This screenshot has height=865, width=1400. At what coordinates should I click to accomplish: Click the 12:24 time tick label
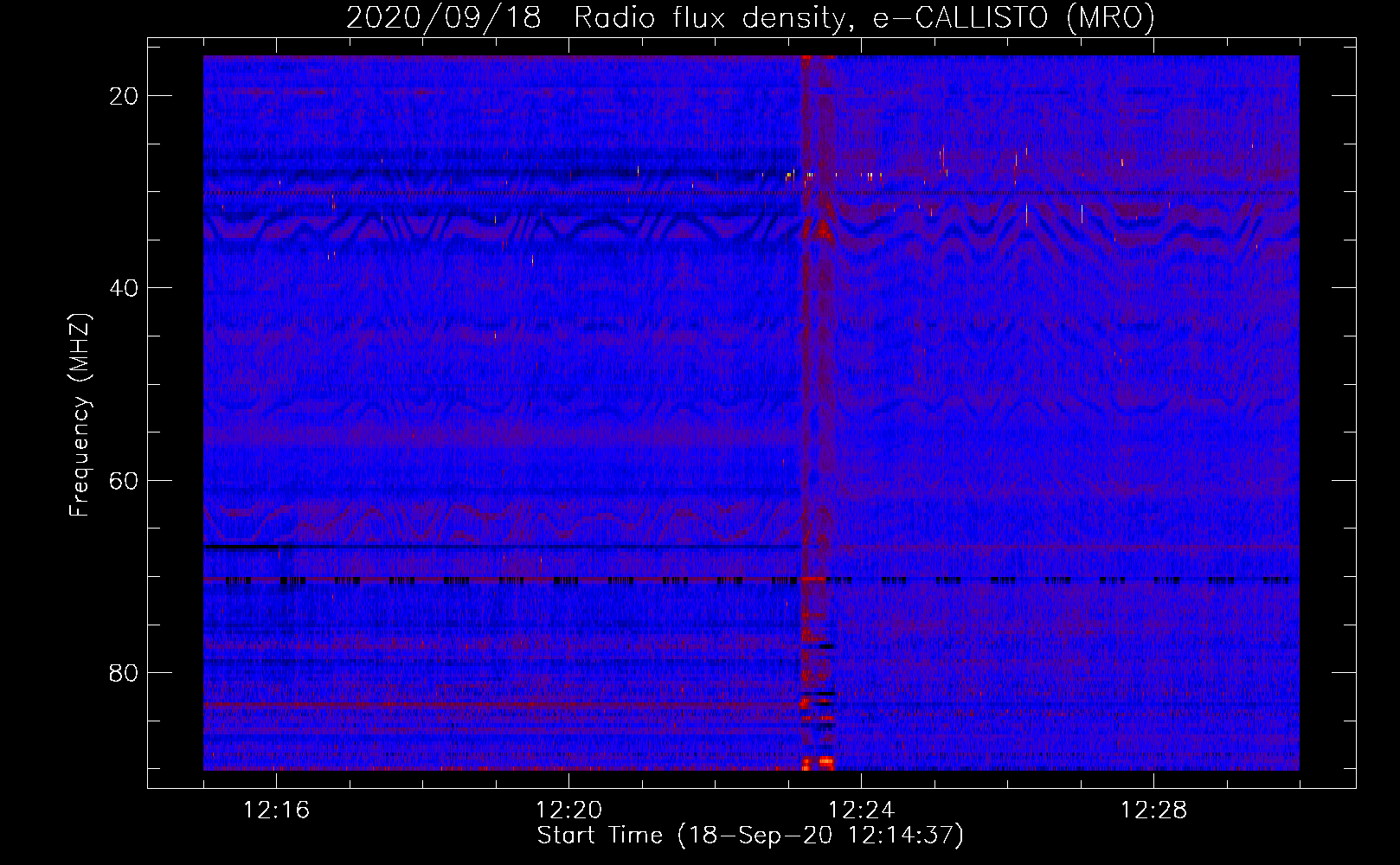861,811
